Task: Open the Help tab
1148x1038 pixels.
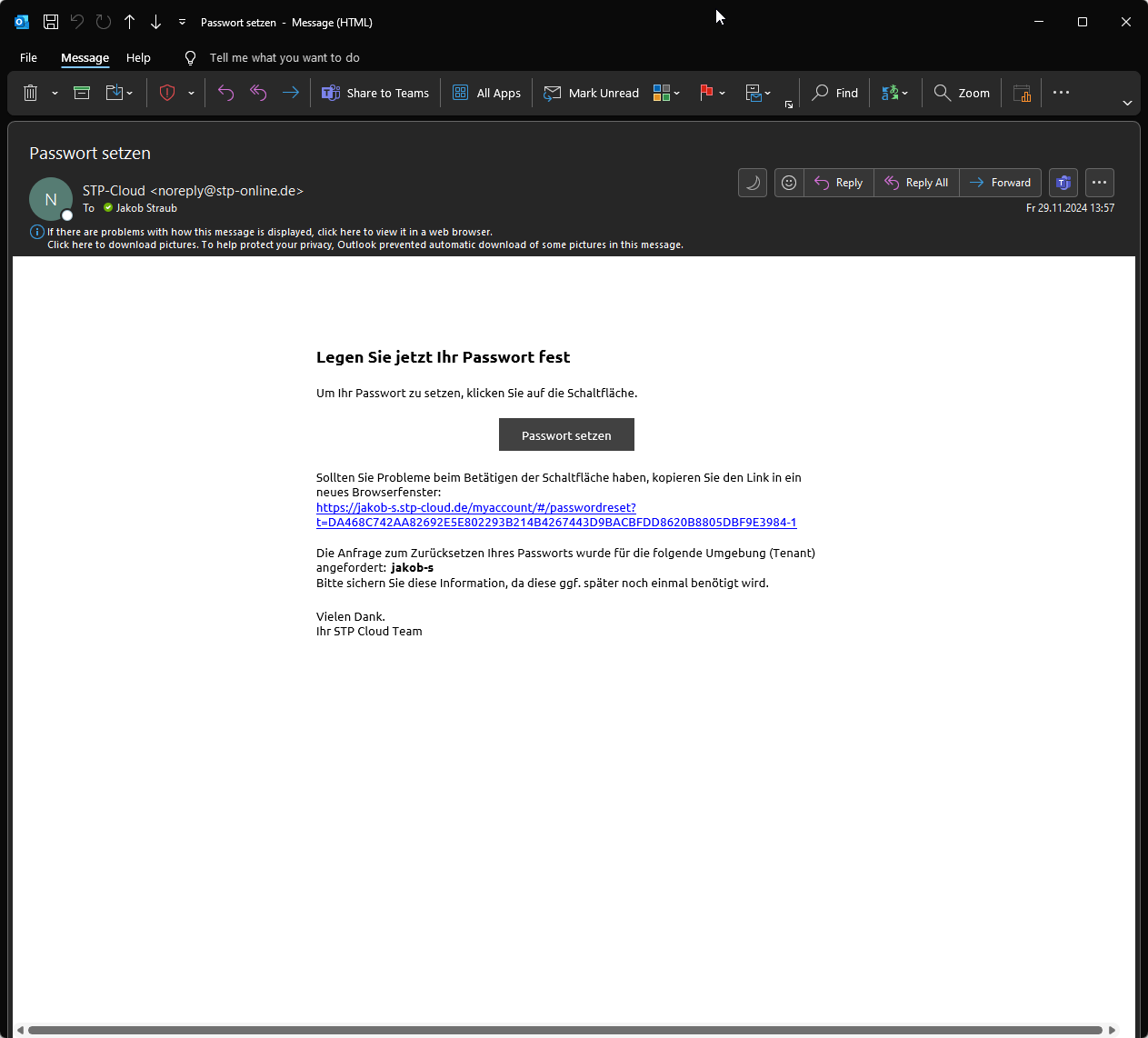Action: [x=138, y=57]
